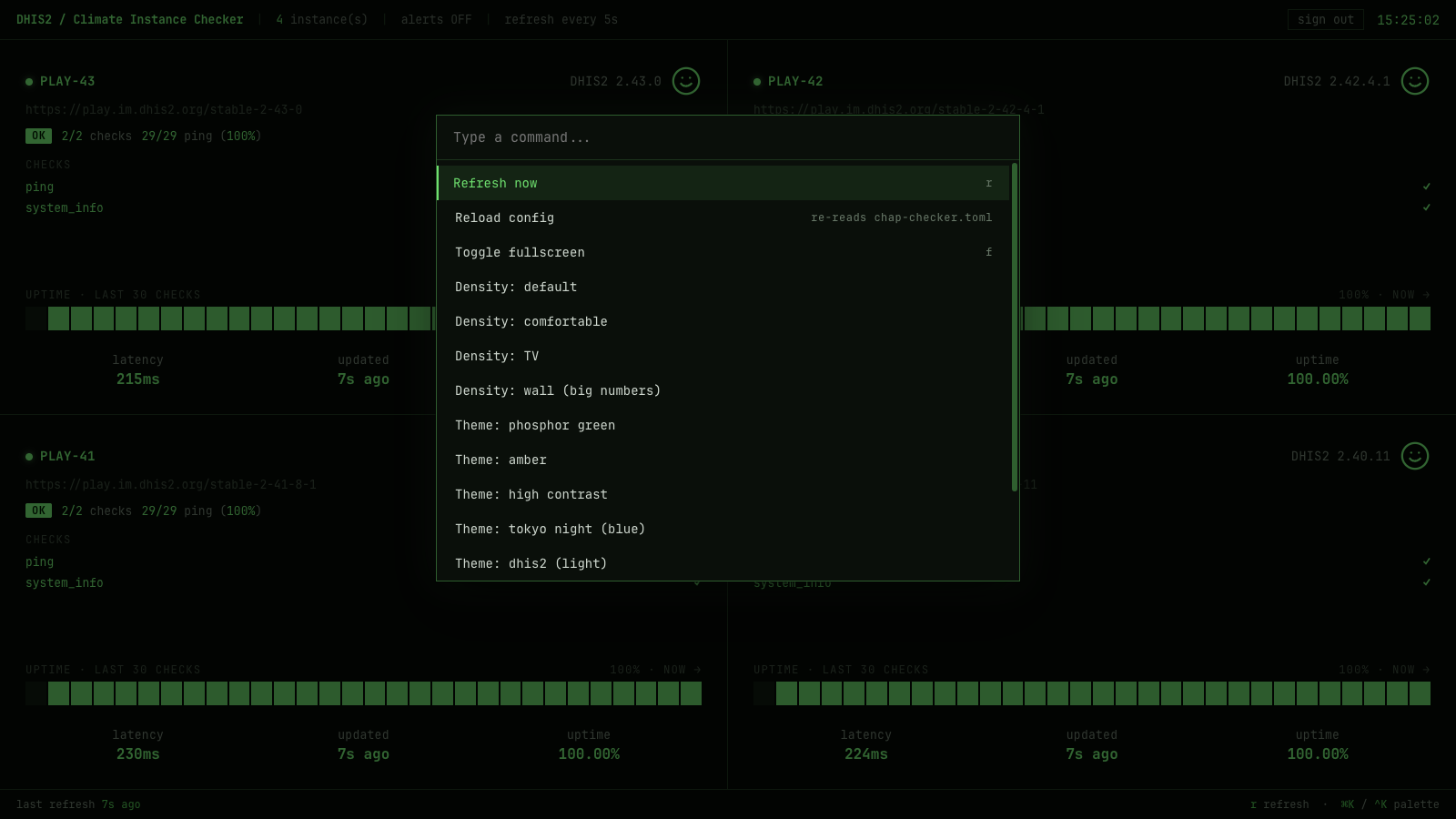Click PLAY-41 100% · NOW uptime label
This screenshot has height=819, width=1456.
click(x=656, y=670)
